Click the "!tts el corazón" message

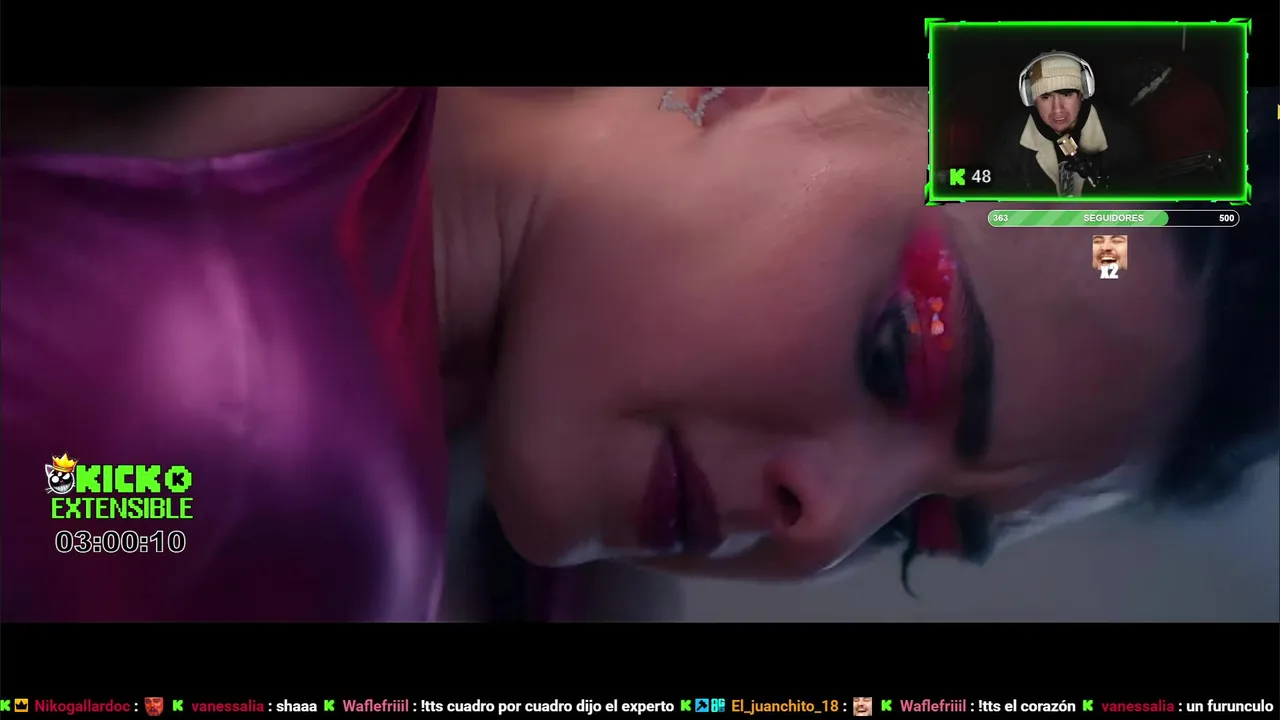click(x=1027, y=706)
